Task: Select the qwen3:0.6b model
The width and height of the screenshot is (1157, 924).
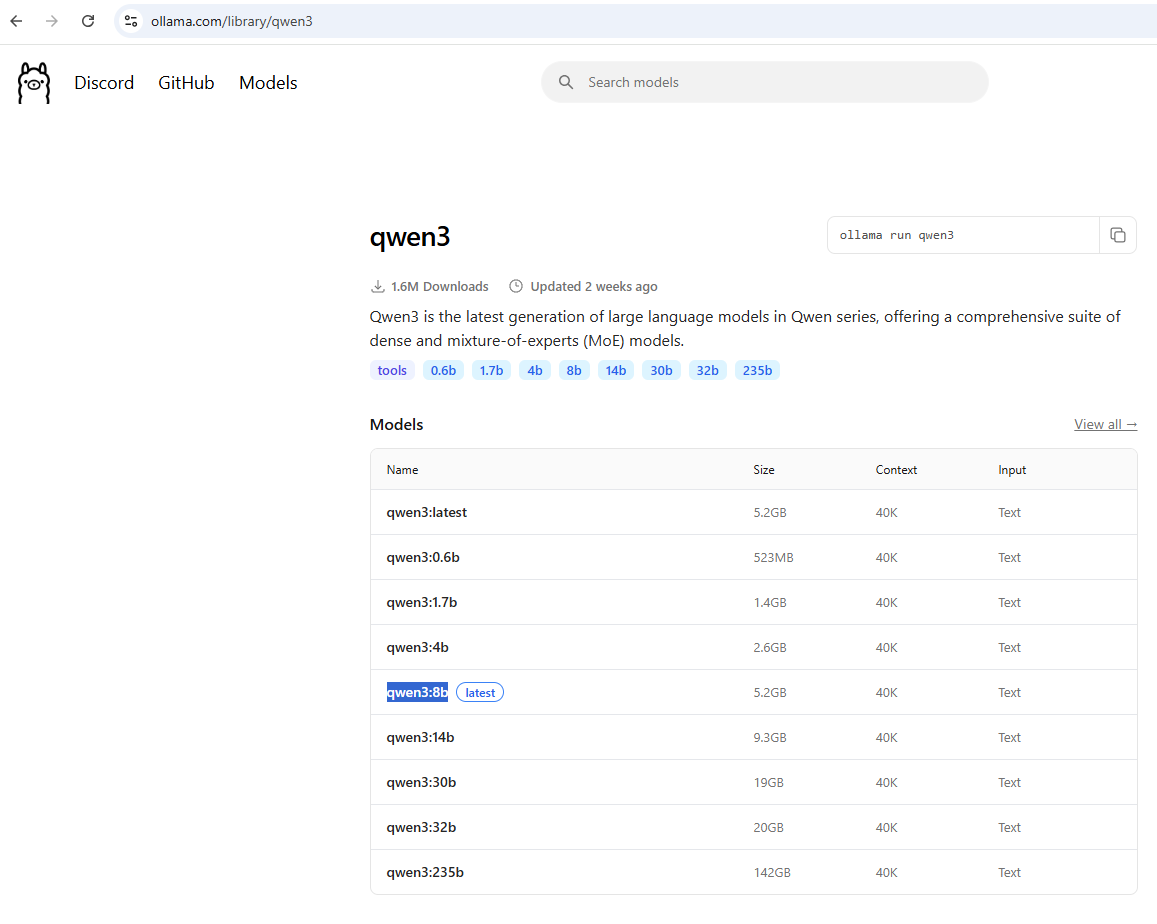Action: pos(423,557)
